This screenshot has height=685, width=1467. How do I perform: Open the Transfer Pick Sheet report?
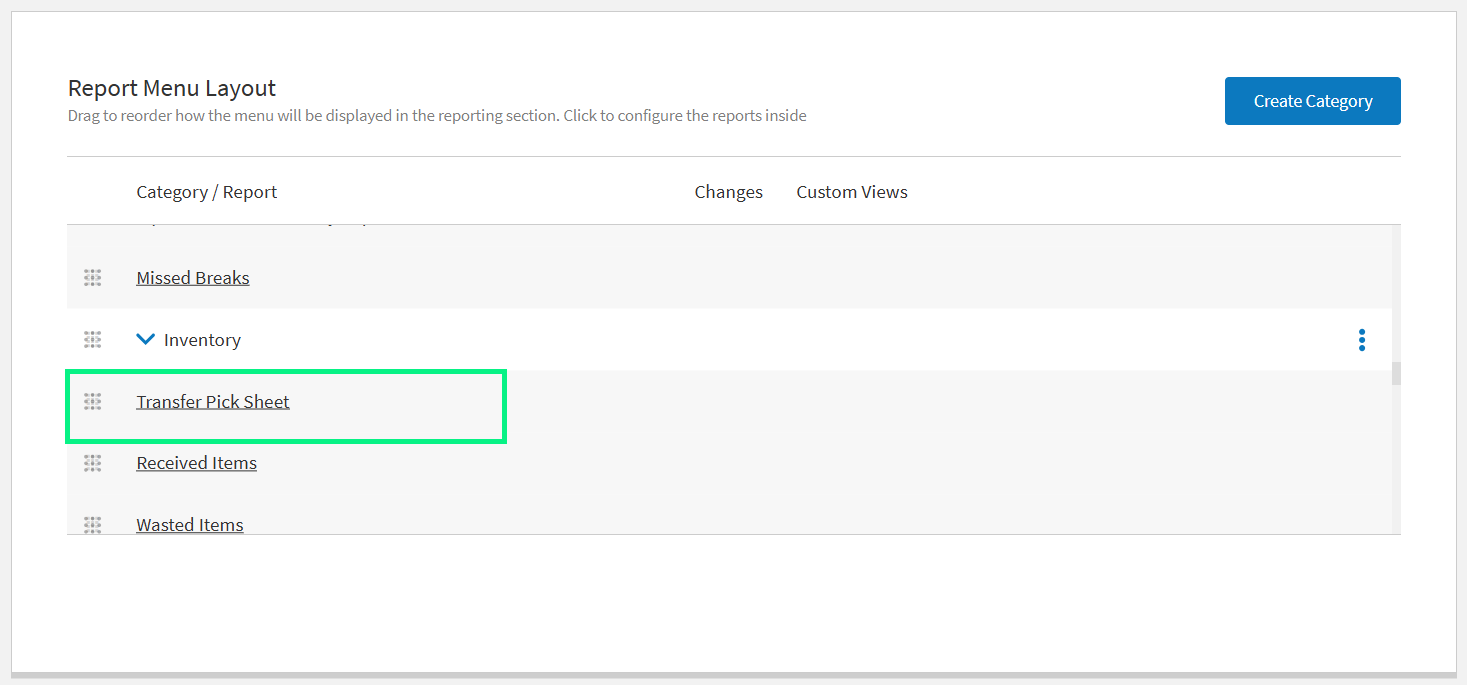212,401
